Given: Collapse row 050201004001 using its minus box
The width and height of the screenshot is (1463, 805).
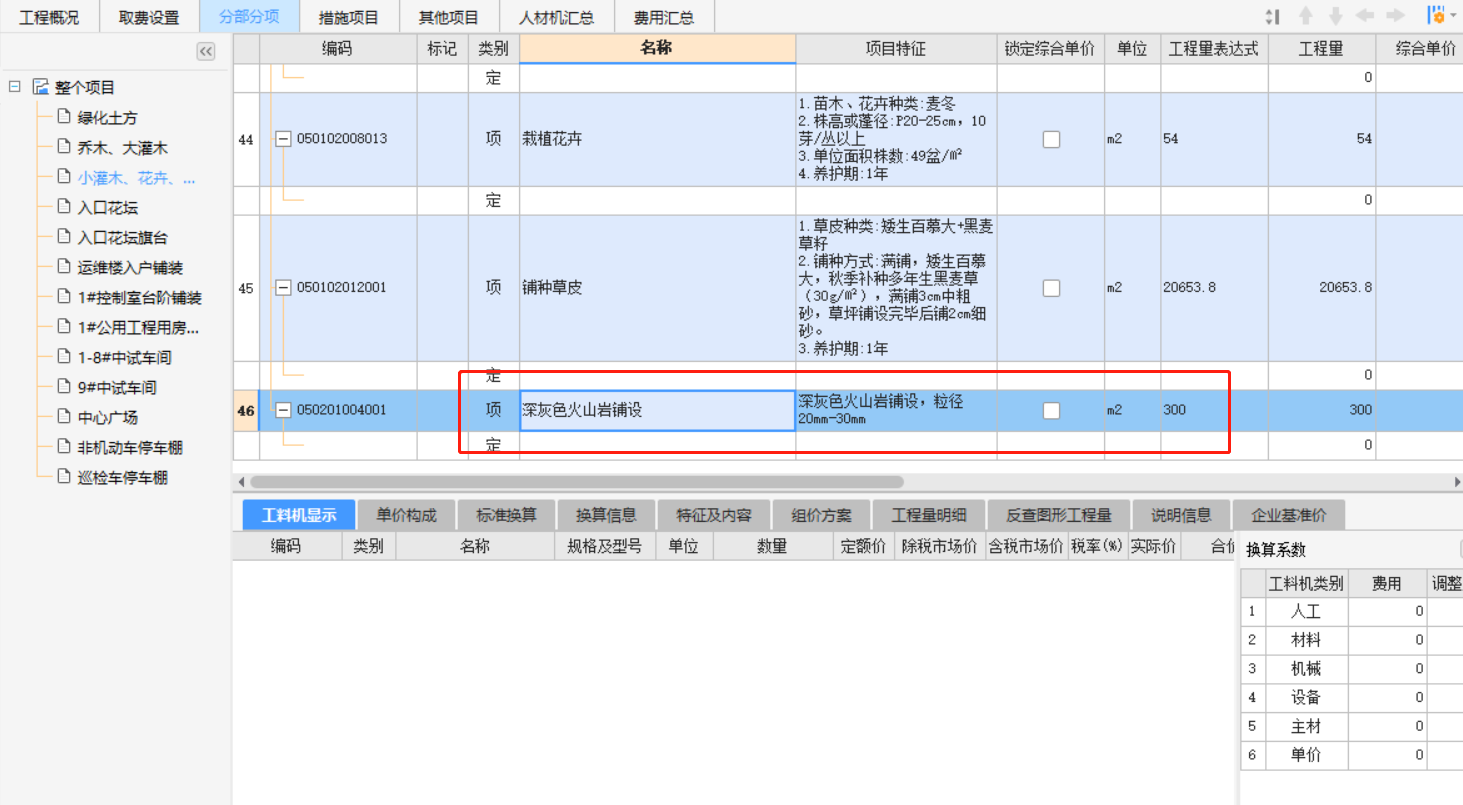Looking at the screenshot, I should pyautogui.click(x=283, y=410).
